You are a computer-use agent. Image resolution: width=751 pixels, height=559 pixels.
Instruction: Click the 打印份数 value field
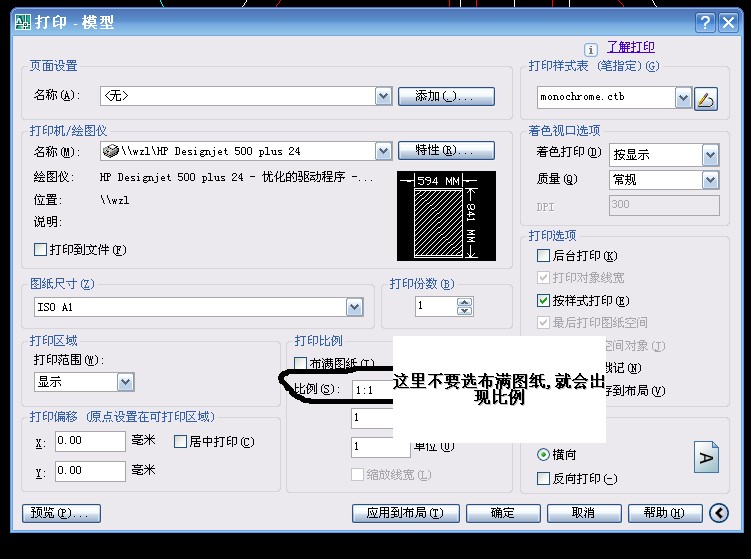tap(436, 306)
